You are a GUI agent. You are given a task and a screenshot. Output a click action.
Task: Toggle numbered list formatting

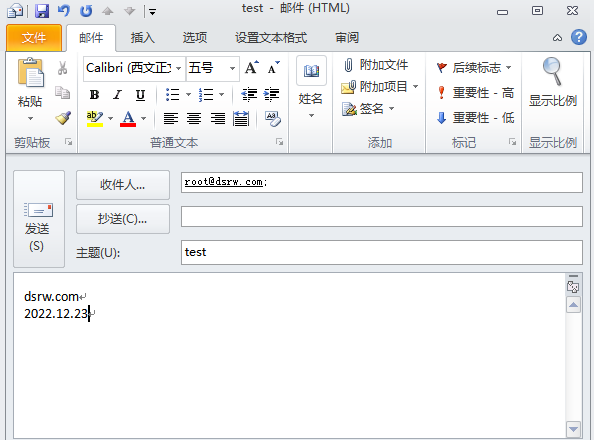206,94
